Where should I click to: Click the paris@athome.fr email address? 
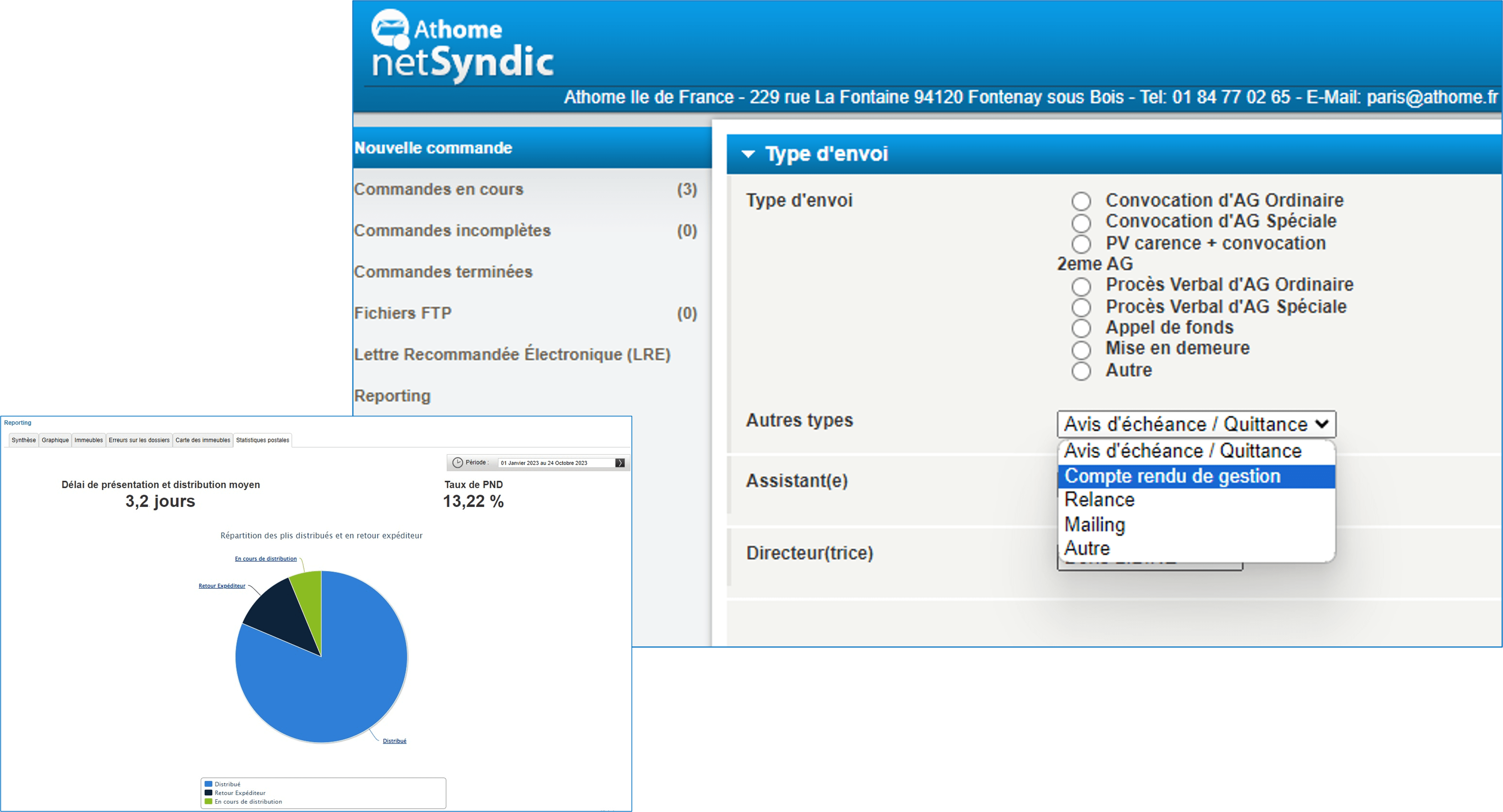(1432, 97)
